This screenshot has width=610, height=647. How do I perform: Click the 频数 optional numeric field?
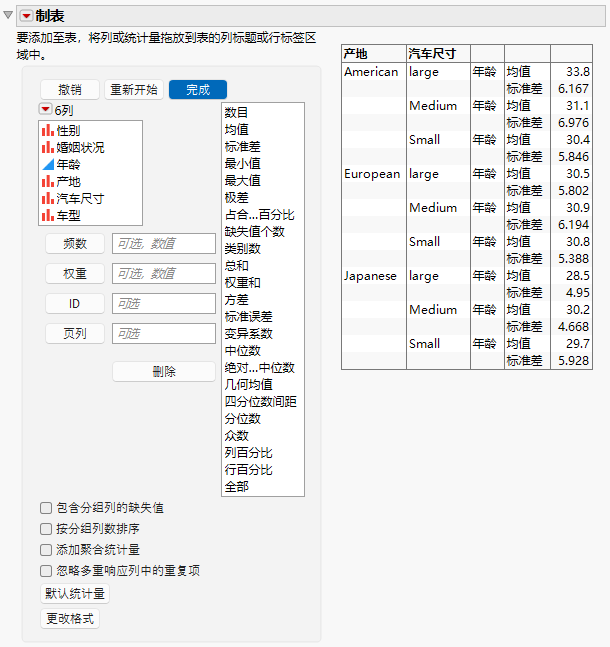tap(164, 243)
